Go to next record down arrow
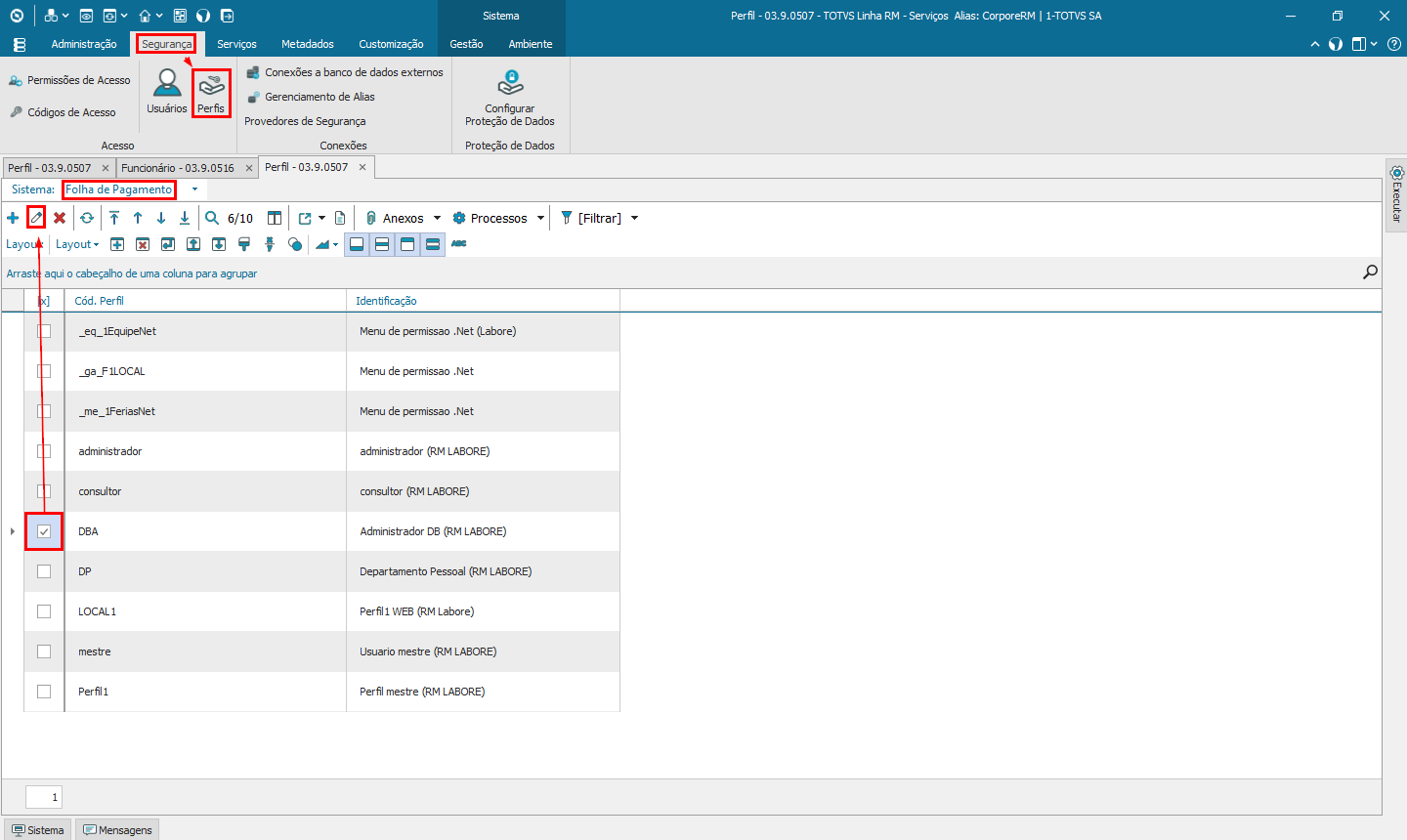Image resolution: width=1407 pixels, height=840 pixels. click(161, 218)
